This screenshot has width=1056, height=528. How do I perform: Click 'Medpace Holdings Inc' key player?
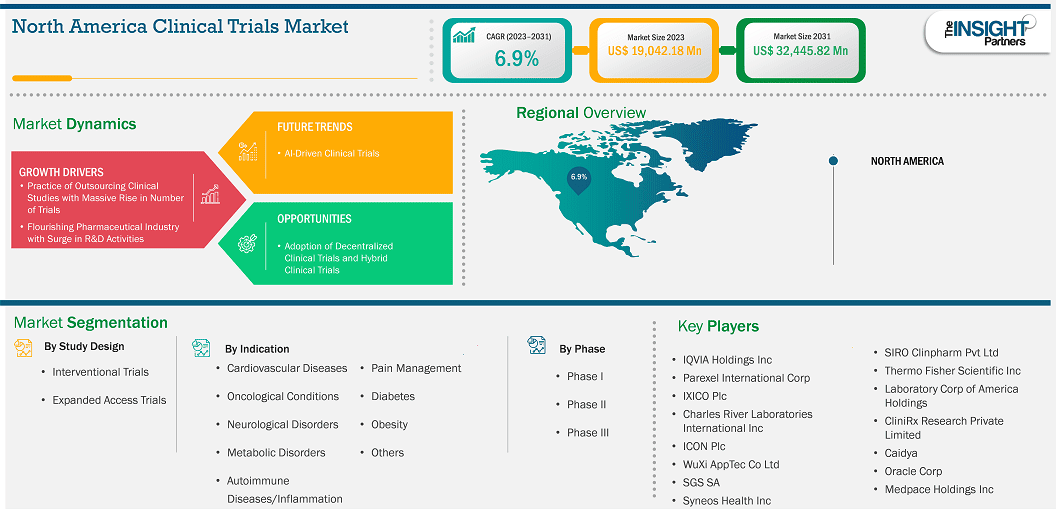(x=939, y=490)
